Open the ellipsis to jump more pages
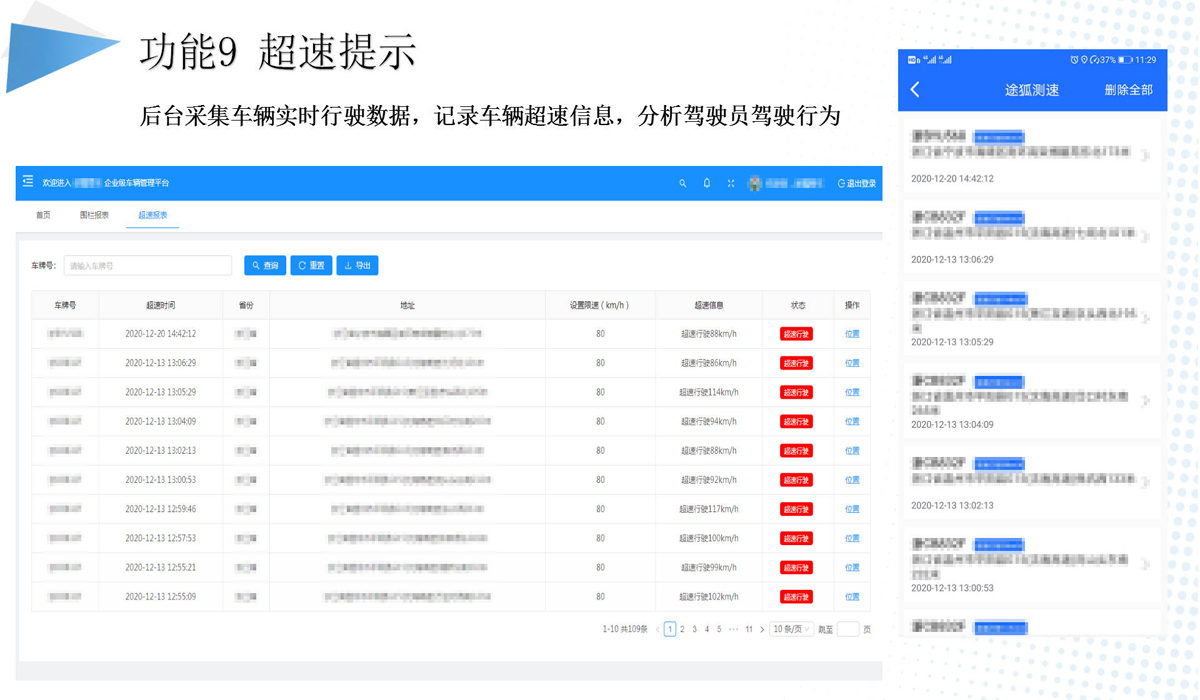Image resolution: width=1200 pixels, height=700 pixels. click(733, 630)
